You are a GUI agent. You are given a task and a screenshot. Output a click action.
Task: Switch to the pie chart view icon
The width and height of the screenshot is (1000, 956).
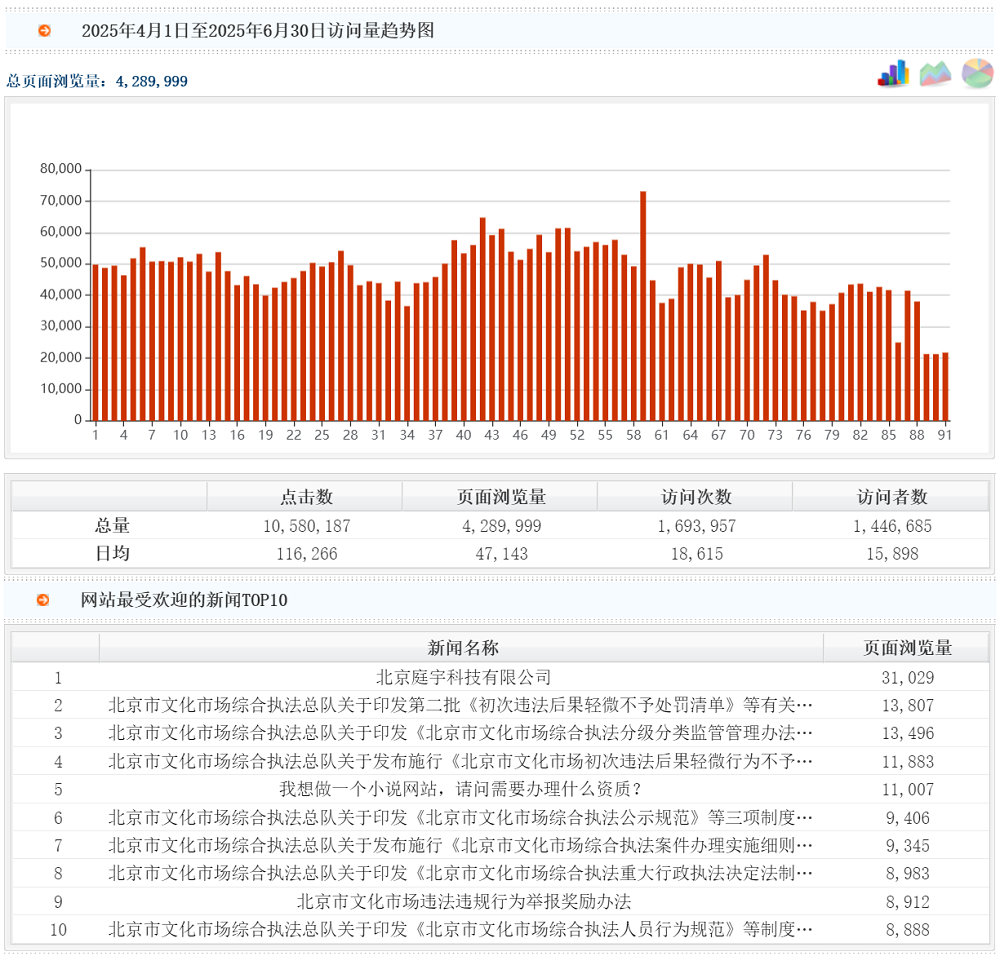pyautogui.click(x=978, y=73)
